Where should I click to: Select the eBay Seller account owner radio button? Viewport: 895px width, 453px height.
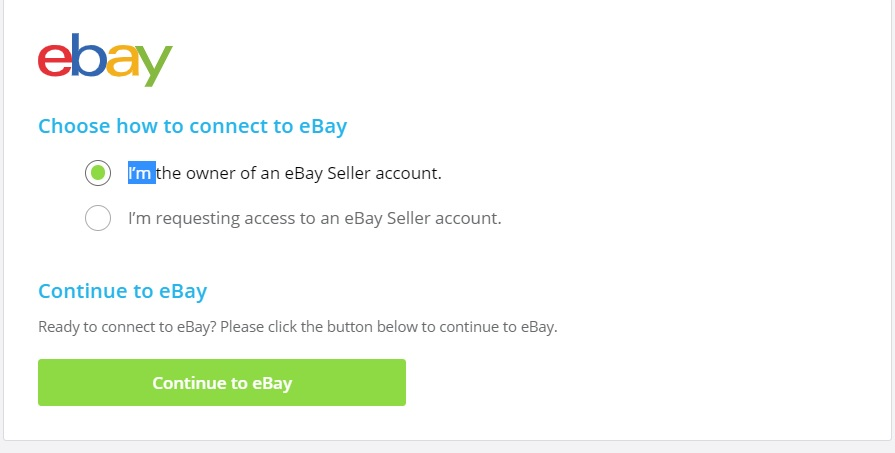(x=98, y=173)
